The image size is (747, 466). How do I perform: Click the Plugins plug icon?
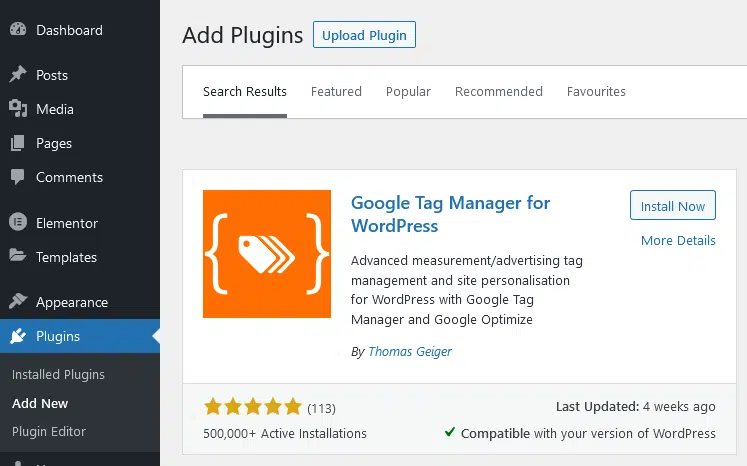18,336
